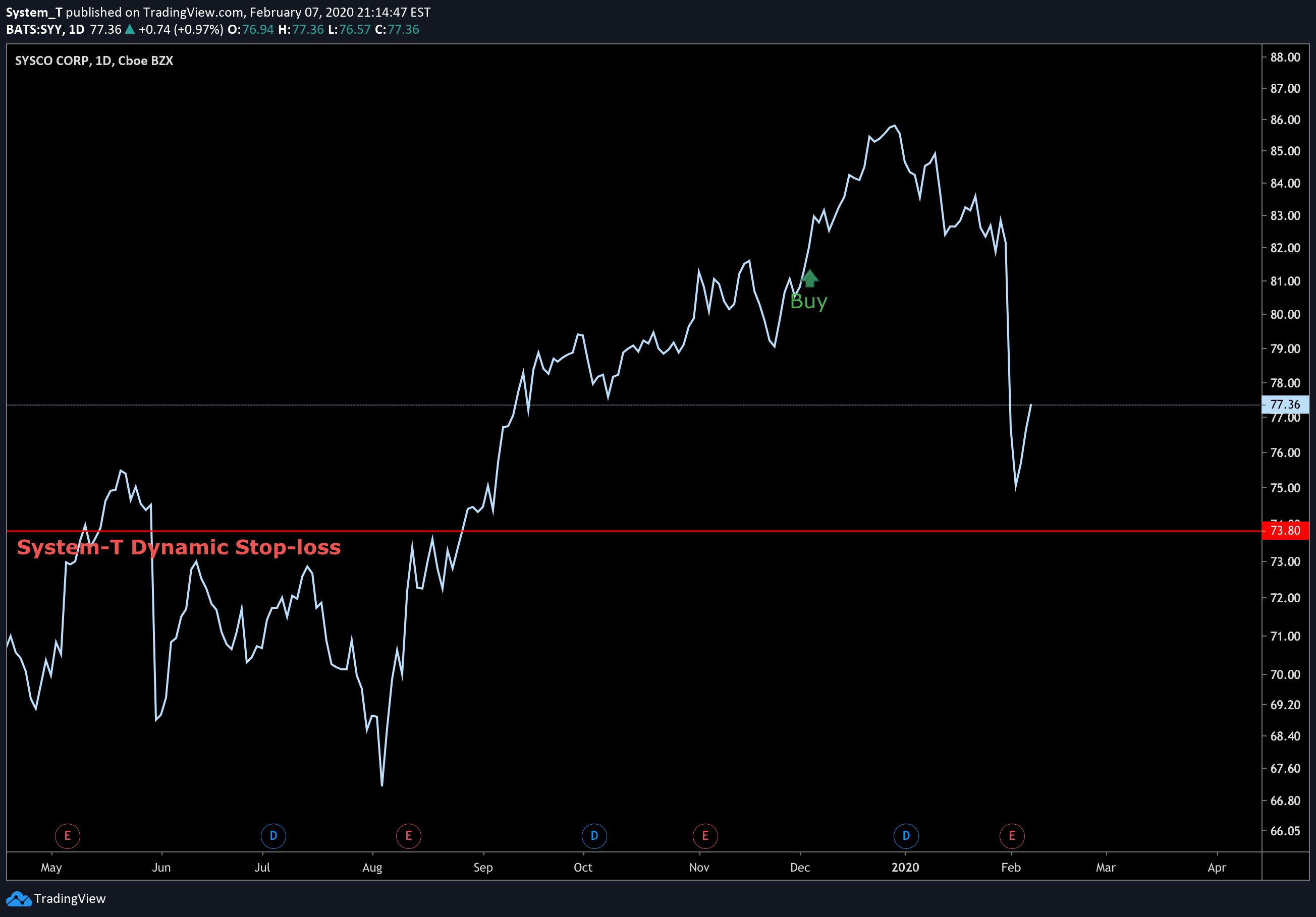Click the 70.00 price axis label
This screenshot has width=1316, height=917.
pyautogui.click(x=1285, y=674)
